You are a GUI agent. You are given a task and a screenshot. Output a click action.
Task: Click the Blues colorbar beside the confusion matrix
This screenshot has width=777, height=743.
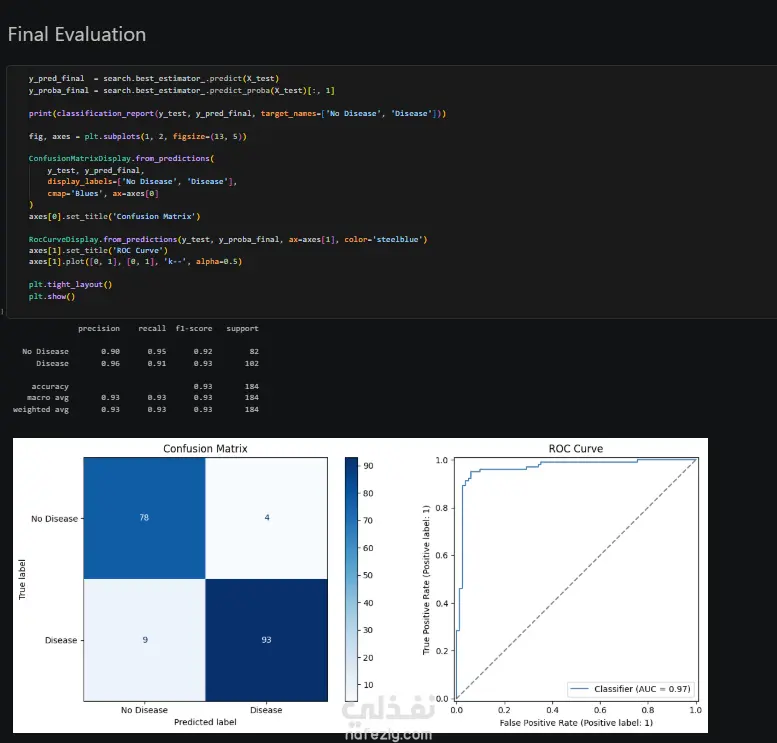pos(351,579)
